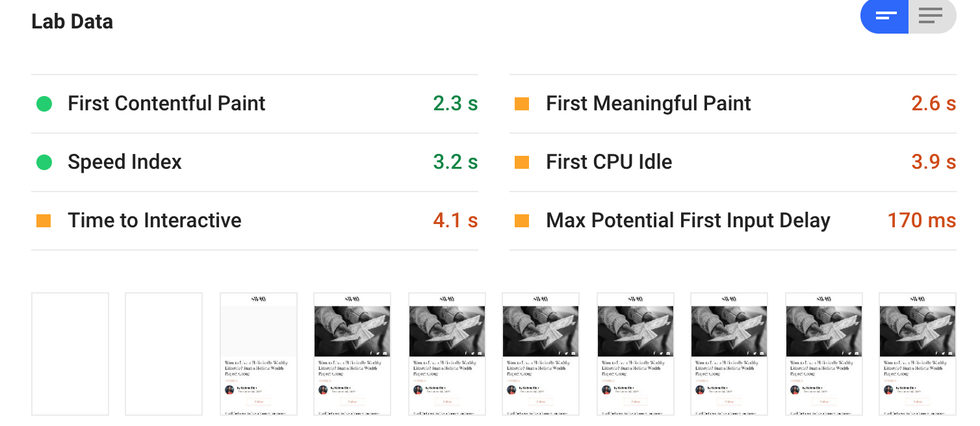The width and height of the screenshot is (980, 426).
Task: Switch to the expanded metrics description view
Action: (931, 16)
